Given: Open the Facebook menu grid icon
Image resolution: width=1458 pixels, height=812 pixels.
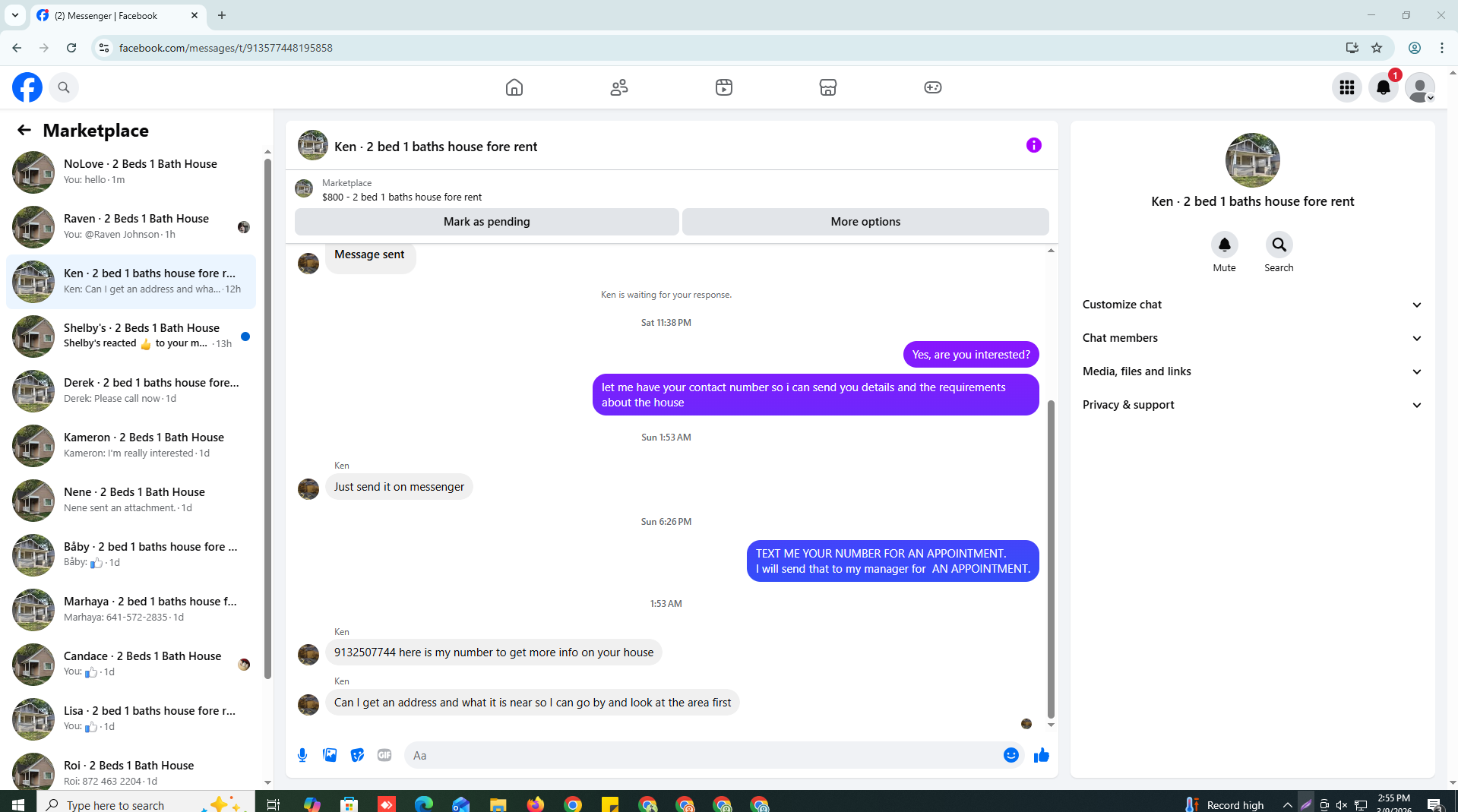Looking at the screenshot, I should [1347, 87].
